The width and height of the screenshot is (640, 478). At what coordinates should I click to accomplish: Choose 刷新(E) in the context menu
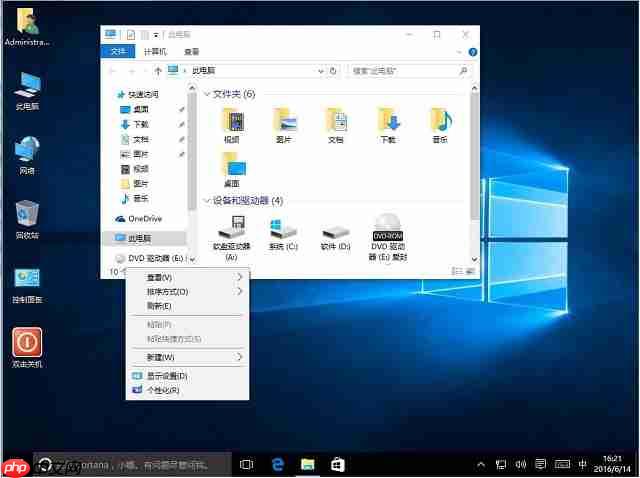click(188, 306)
